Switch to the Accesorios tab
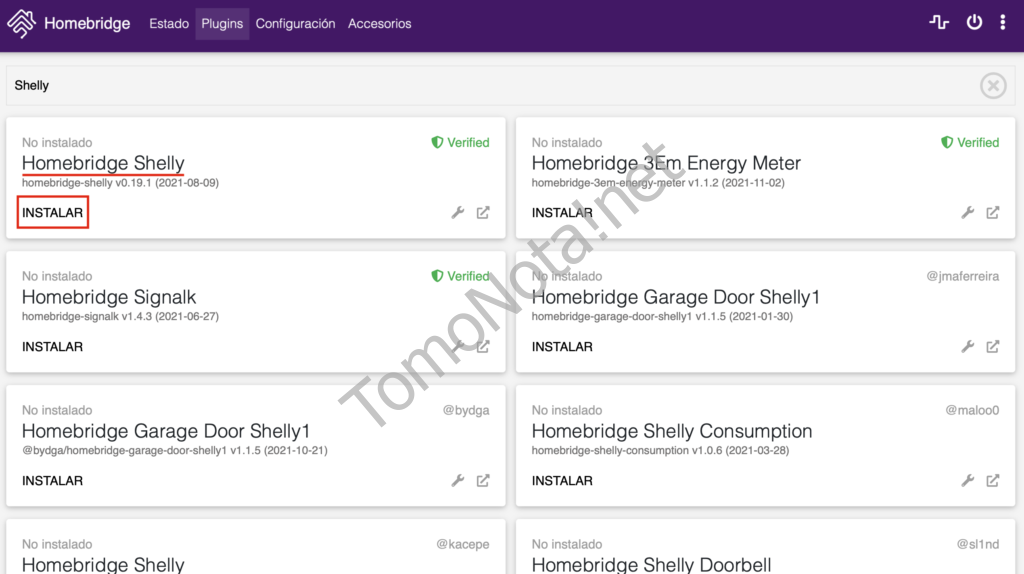This screenshot has height=574, width=1024. pos(379,24)
